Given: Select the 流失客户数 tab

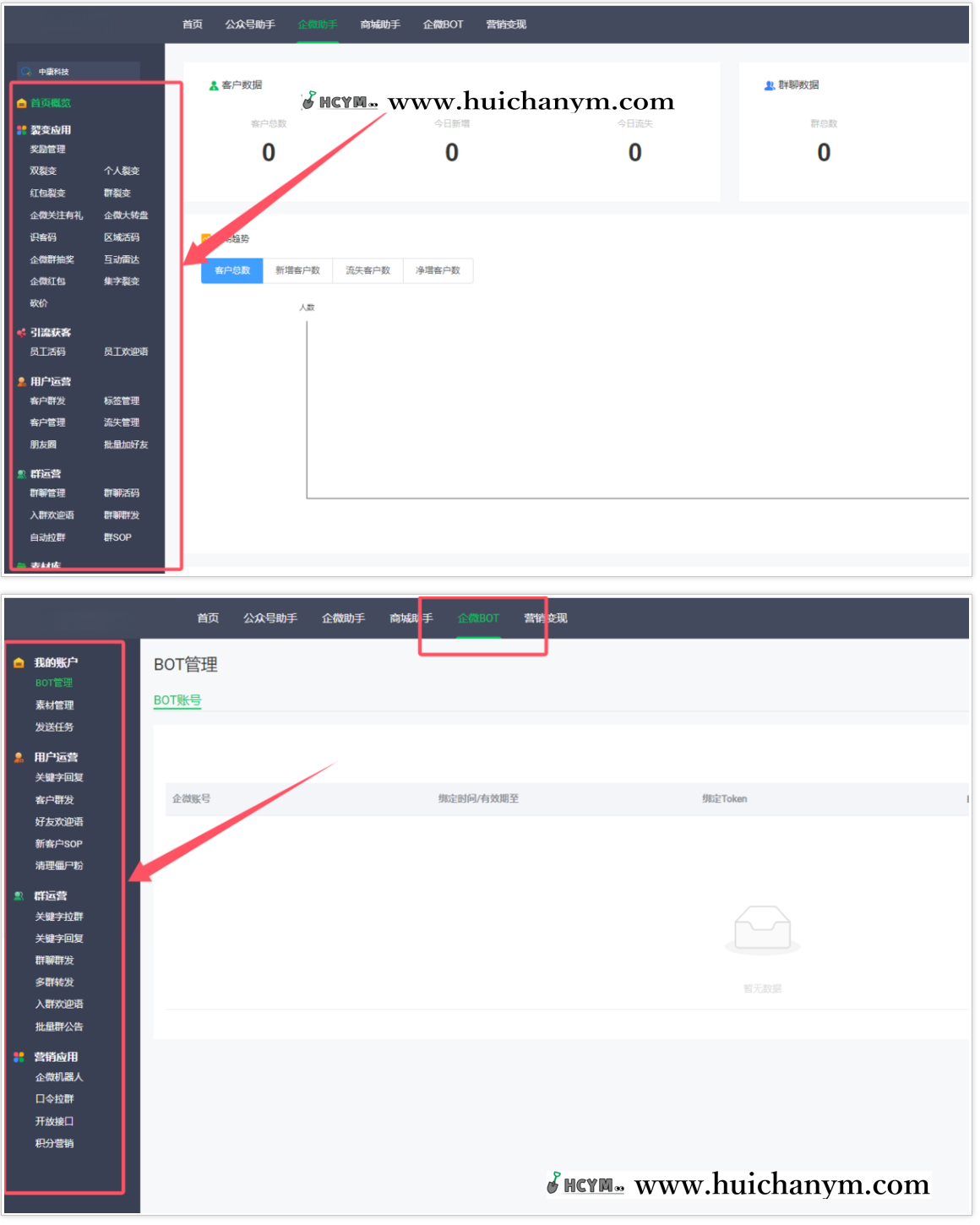Looking at the screenshot, I should (x=367, y=270).
